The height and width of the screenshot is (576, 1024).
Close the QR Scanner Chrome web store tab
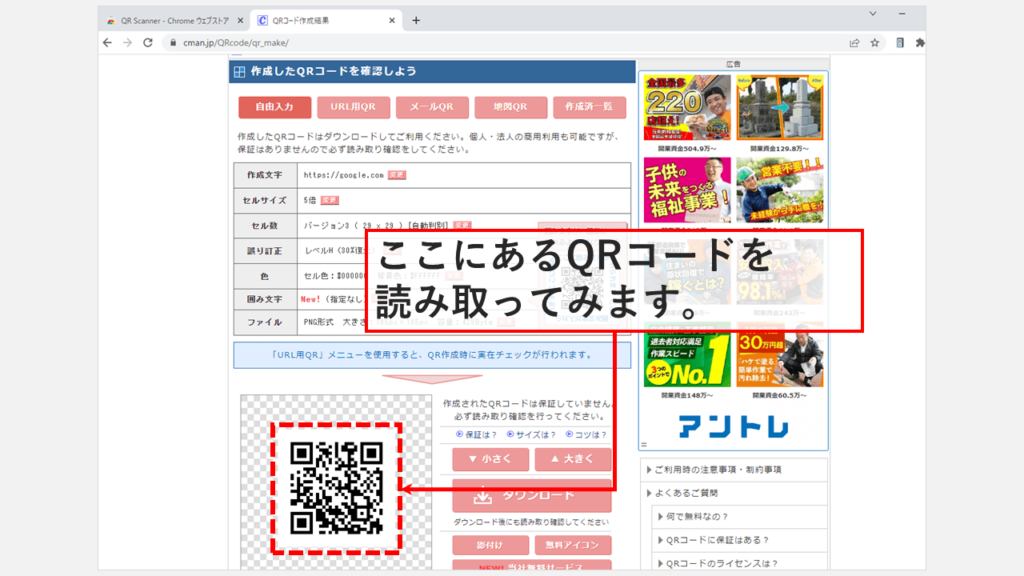point(241,20)
